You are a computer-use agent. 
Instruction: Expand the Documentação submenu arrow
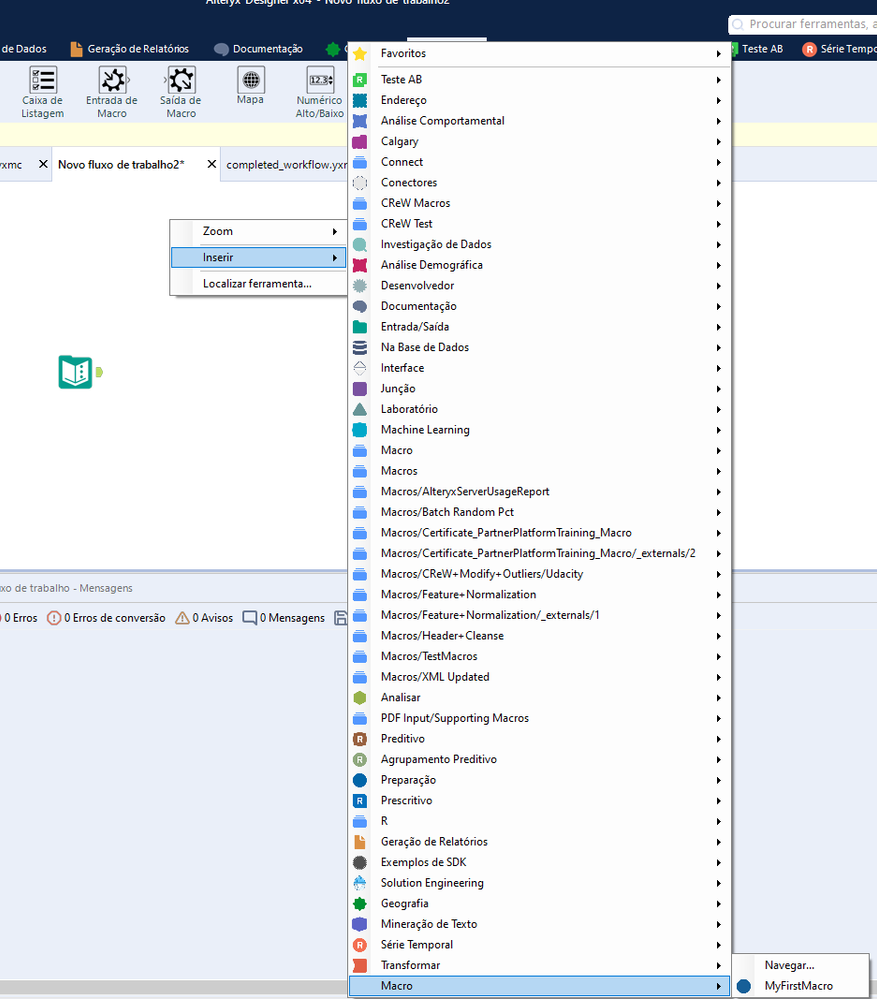click(718, 306)
